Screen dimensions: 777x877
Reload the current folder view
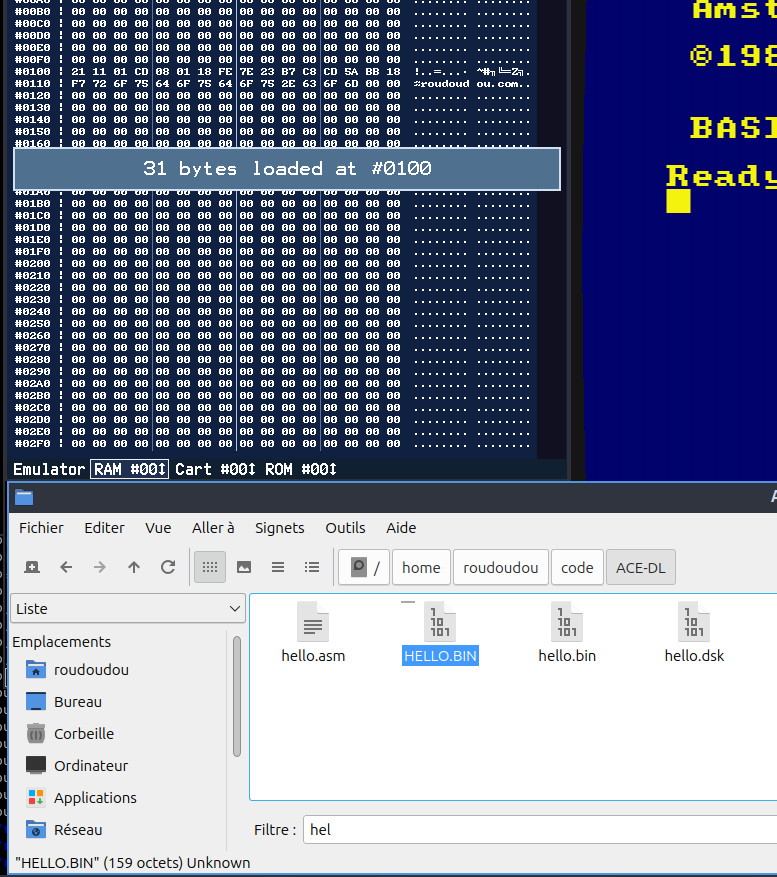pyautogui.click(x=168, y=567)
